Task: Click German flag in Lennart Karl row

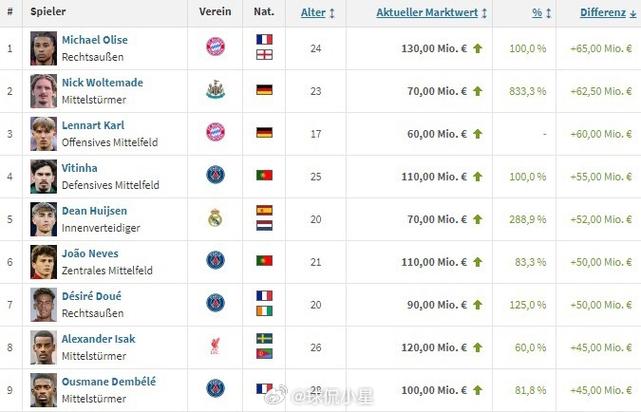Action: point(264,132)
